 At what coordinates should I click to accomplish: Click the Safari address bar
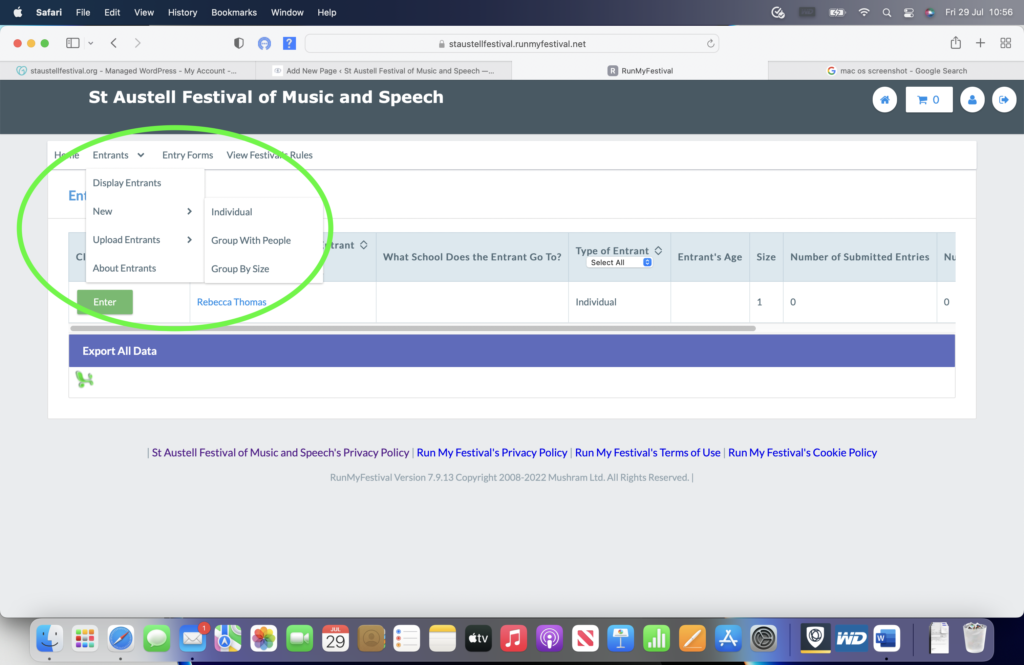tap(511, 44)
